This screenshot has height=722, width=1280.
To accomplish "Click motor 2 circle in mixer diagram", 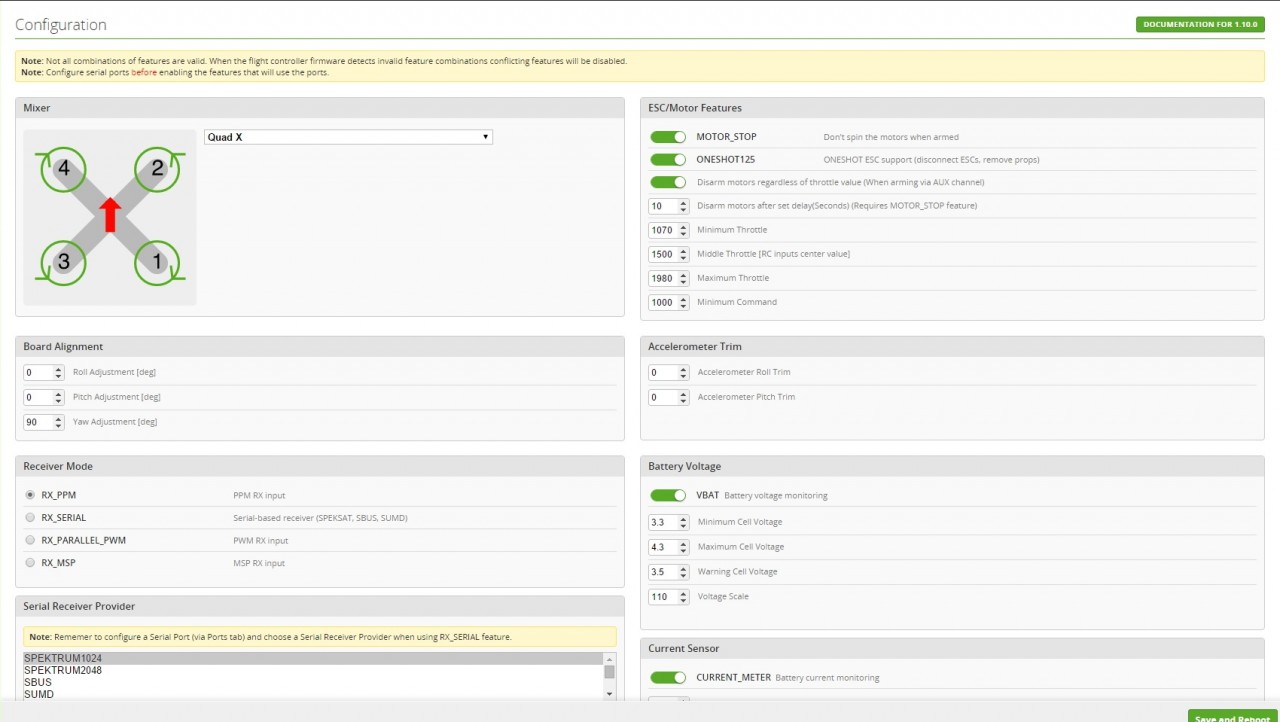I will (x=157, y=169).
